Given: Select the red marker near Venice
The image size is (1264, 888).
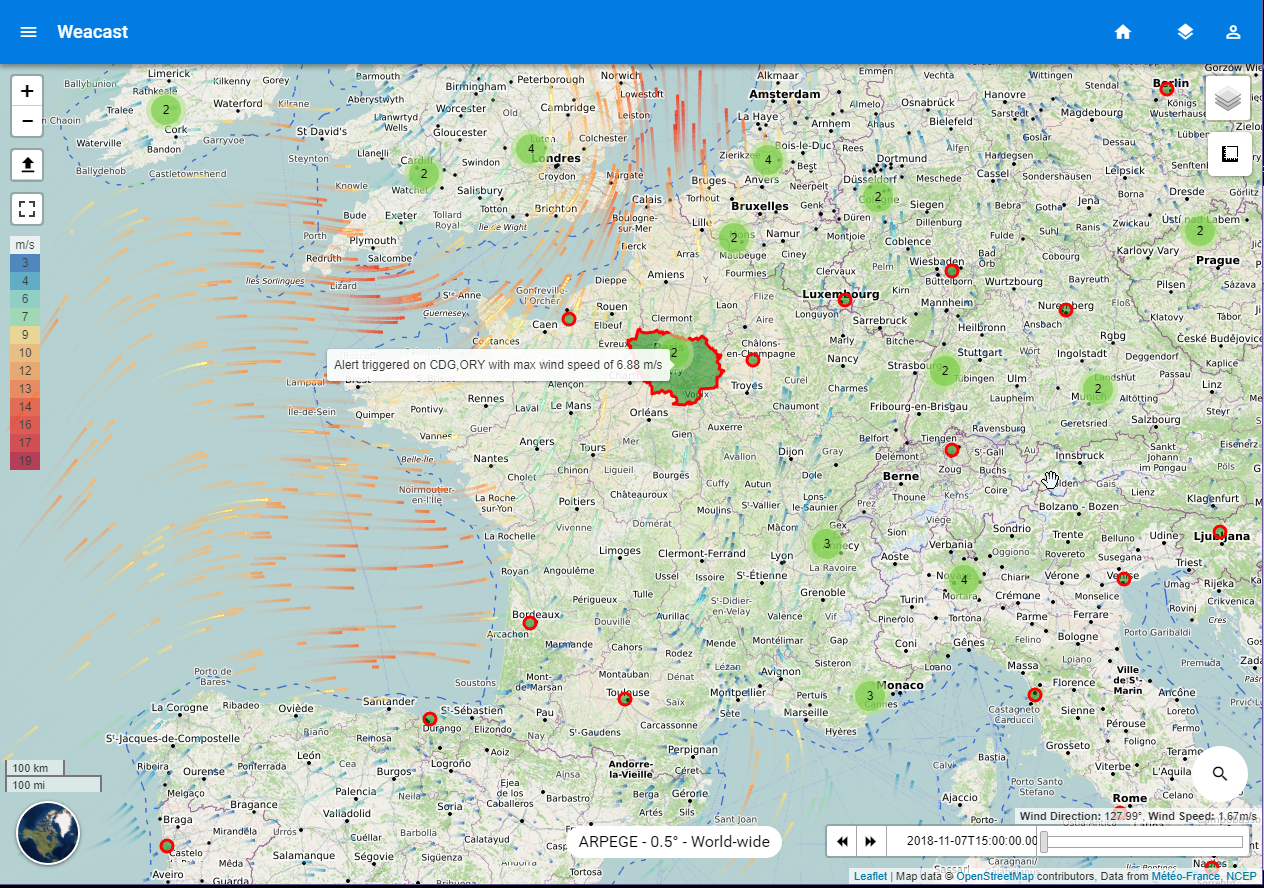Looking at the screenshot, I should tap(1123, 578).
